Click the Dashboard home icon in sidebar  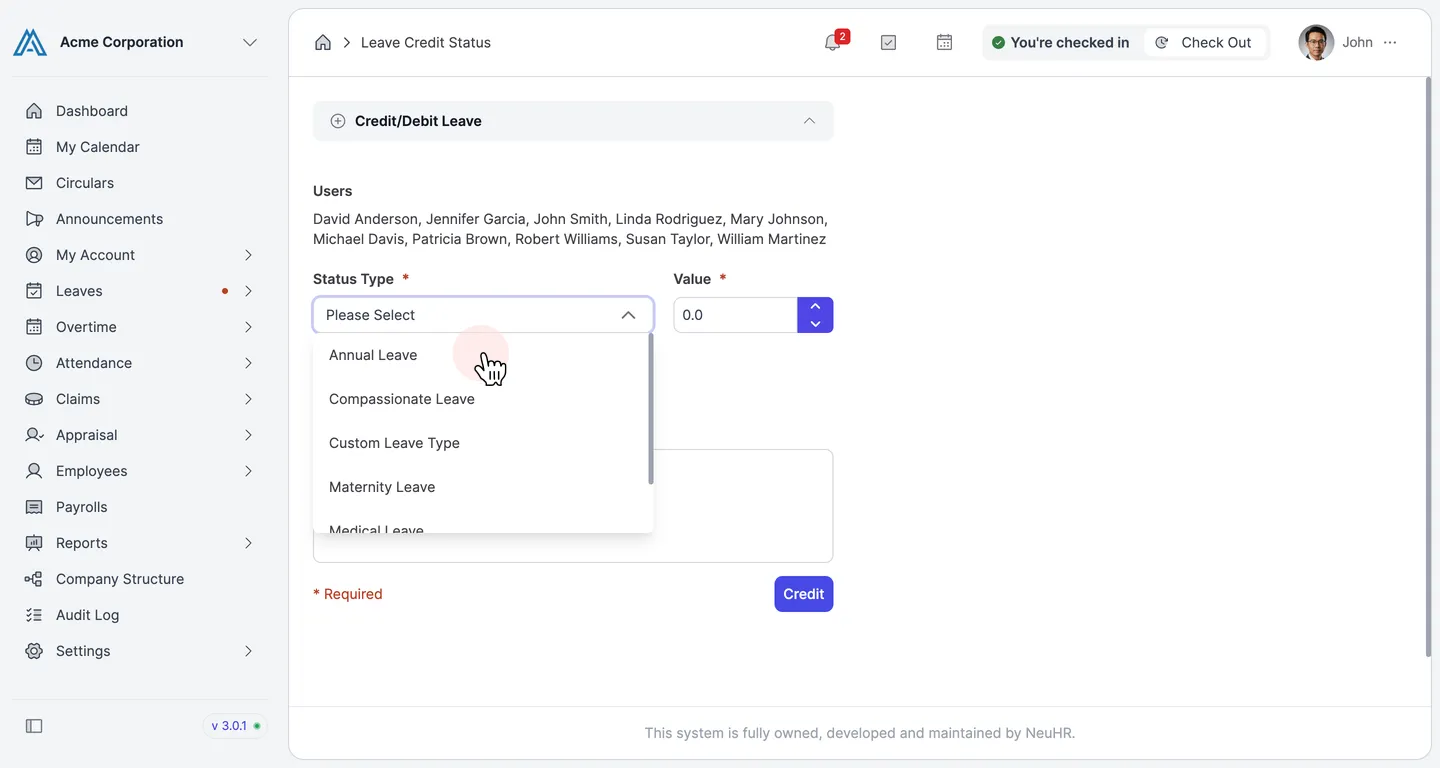click(34, 111)
